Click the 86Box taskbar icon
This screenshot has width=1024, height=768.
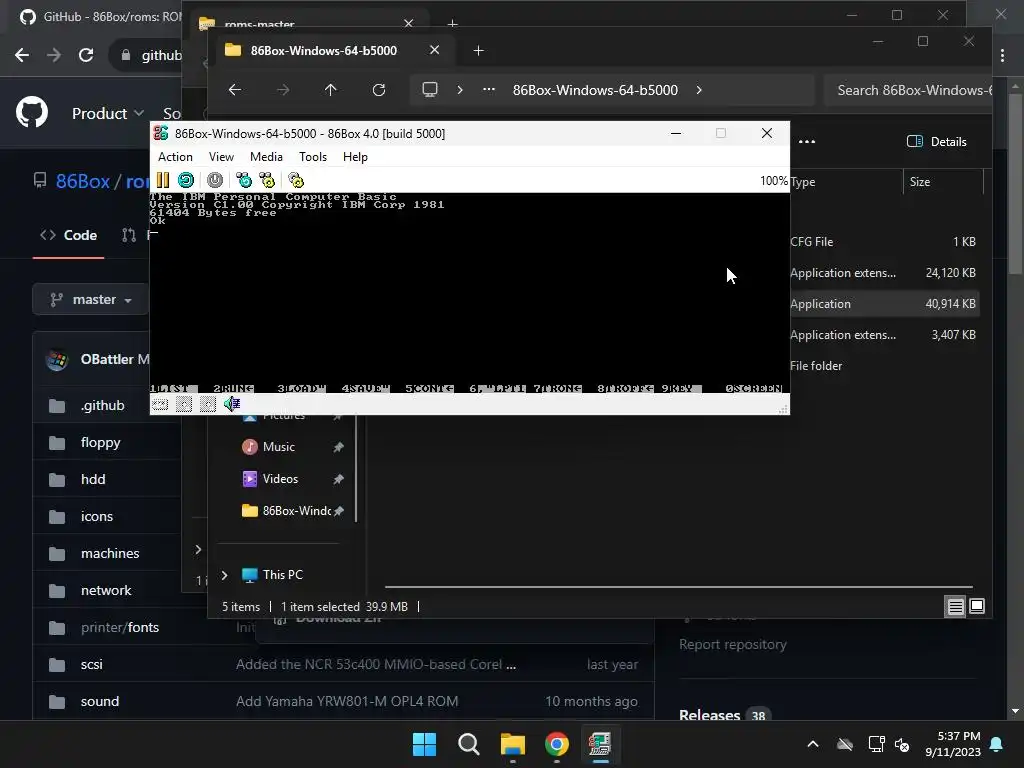click(600, 744)
